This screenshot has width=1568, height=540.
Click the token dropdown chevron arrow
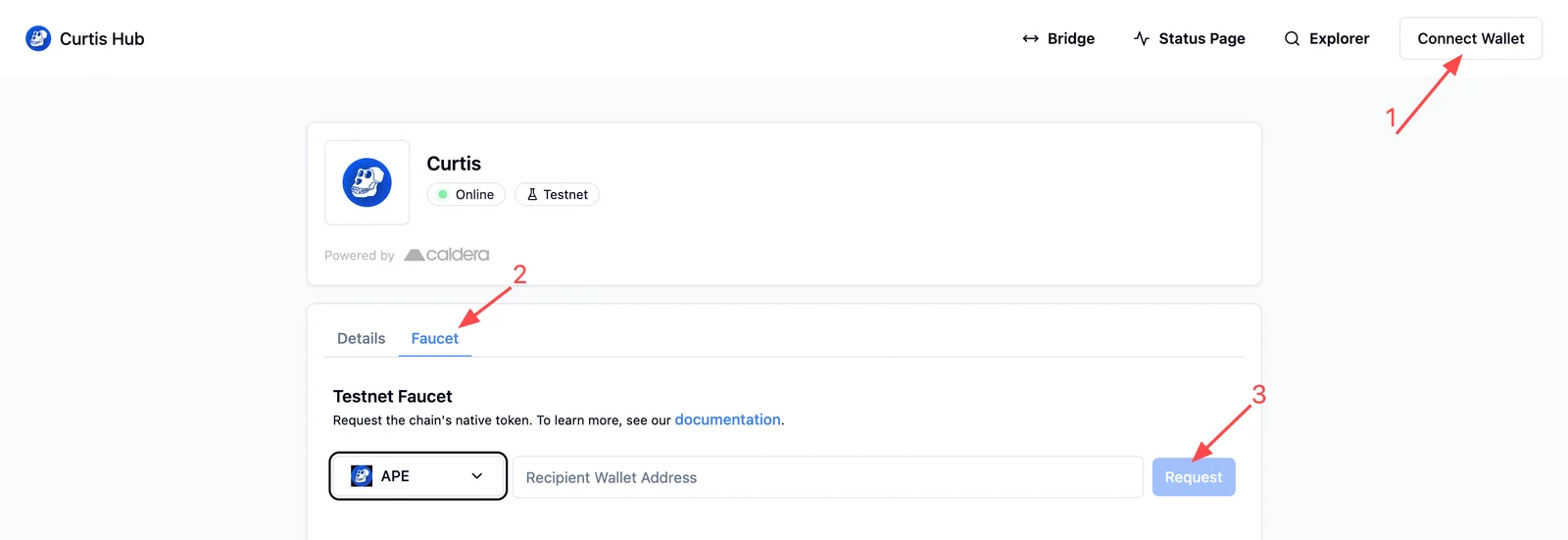pos(477,476)
